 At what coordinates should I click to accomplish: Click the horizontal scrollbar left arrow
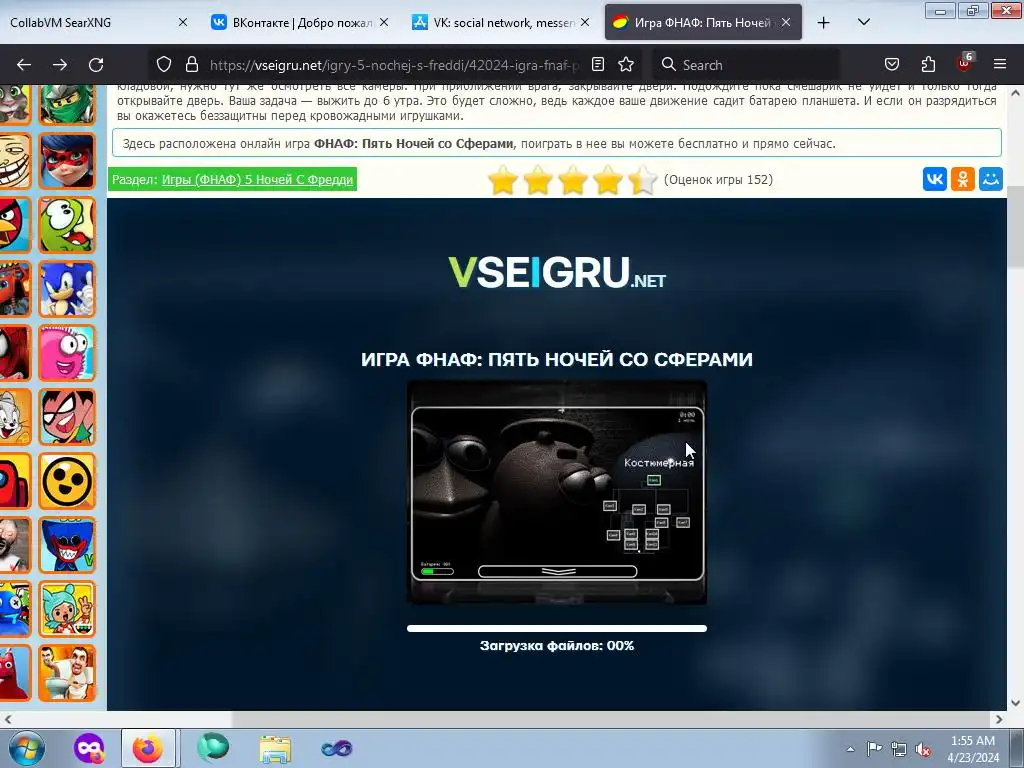pos(8,719)
